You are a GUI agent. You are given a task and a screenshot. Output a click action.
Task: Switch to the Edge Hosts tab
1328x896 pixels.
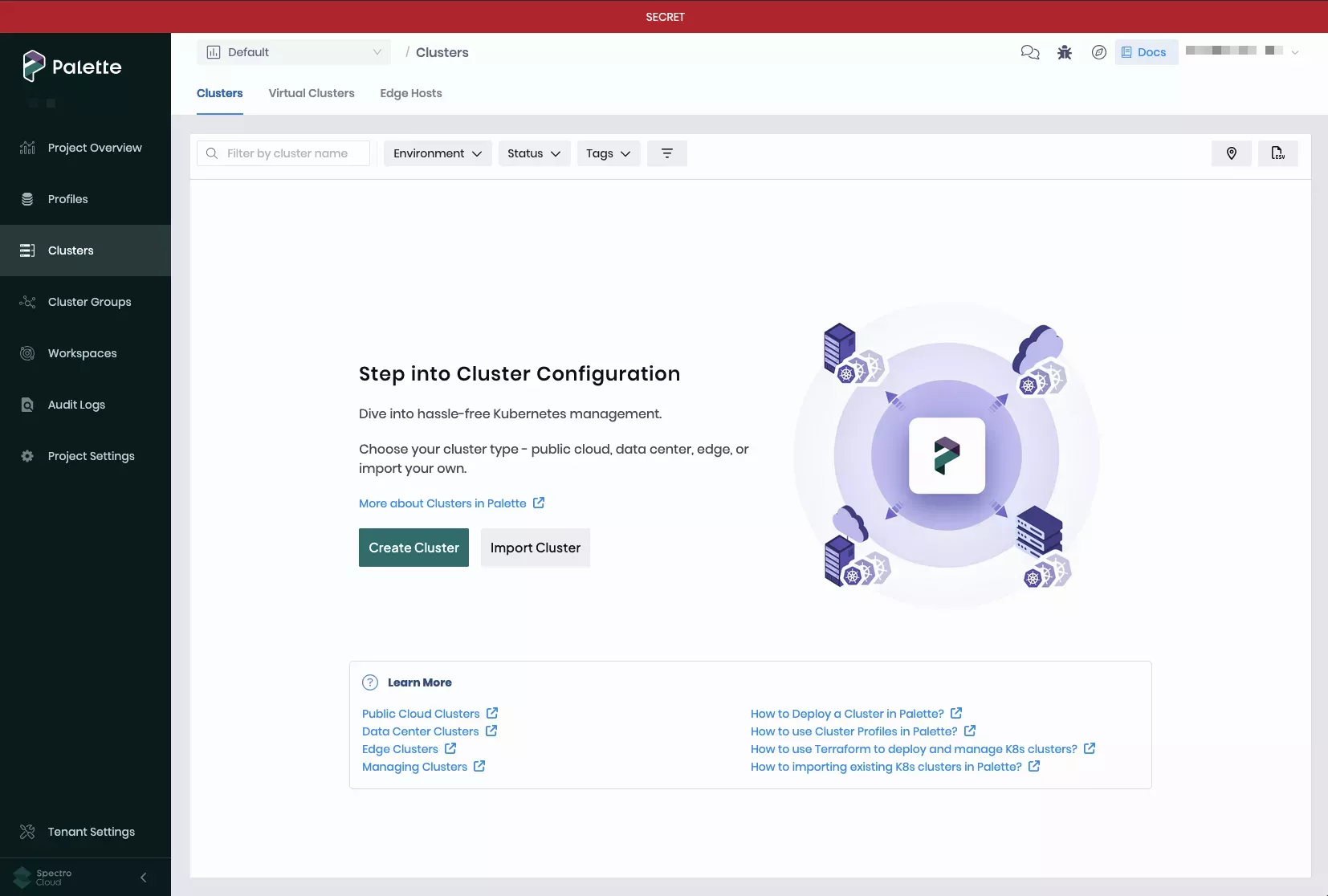410,93
